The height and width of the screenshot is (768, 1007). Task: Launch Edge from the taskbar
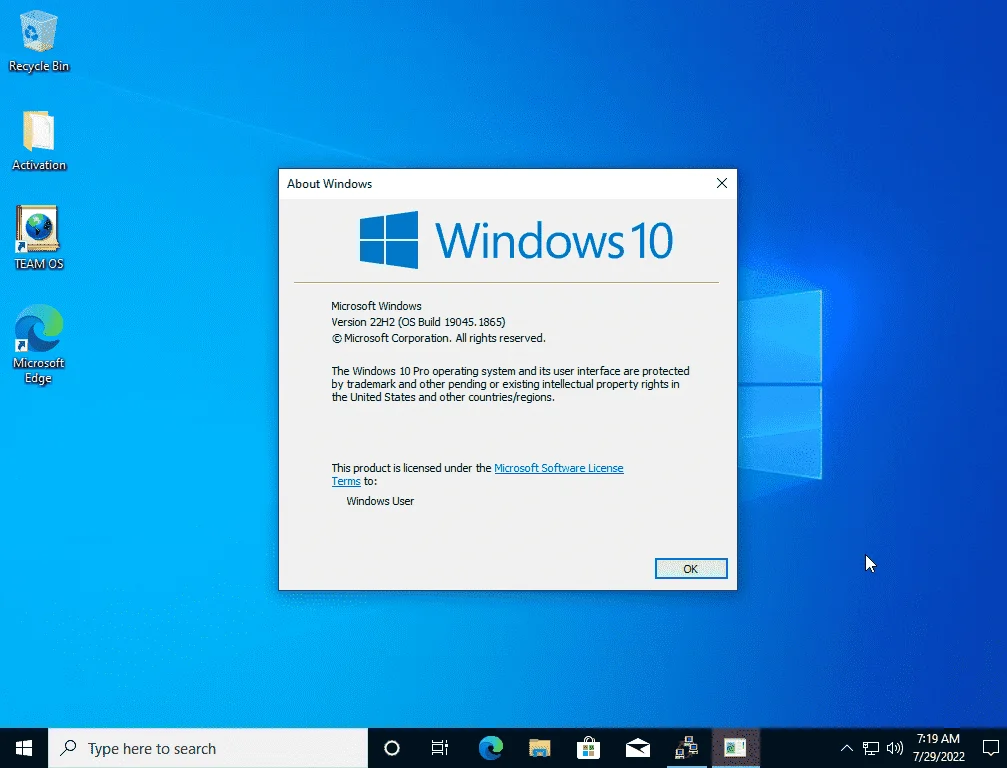coord(491,748)
